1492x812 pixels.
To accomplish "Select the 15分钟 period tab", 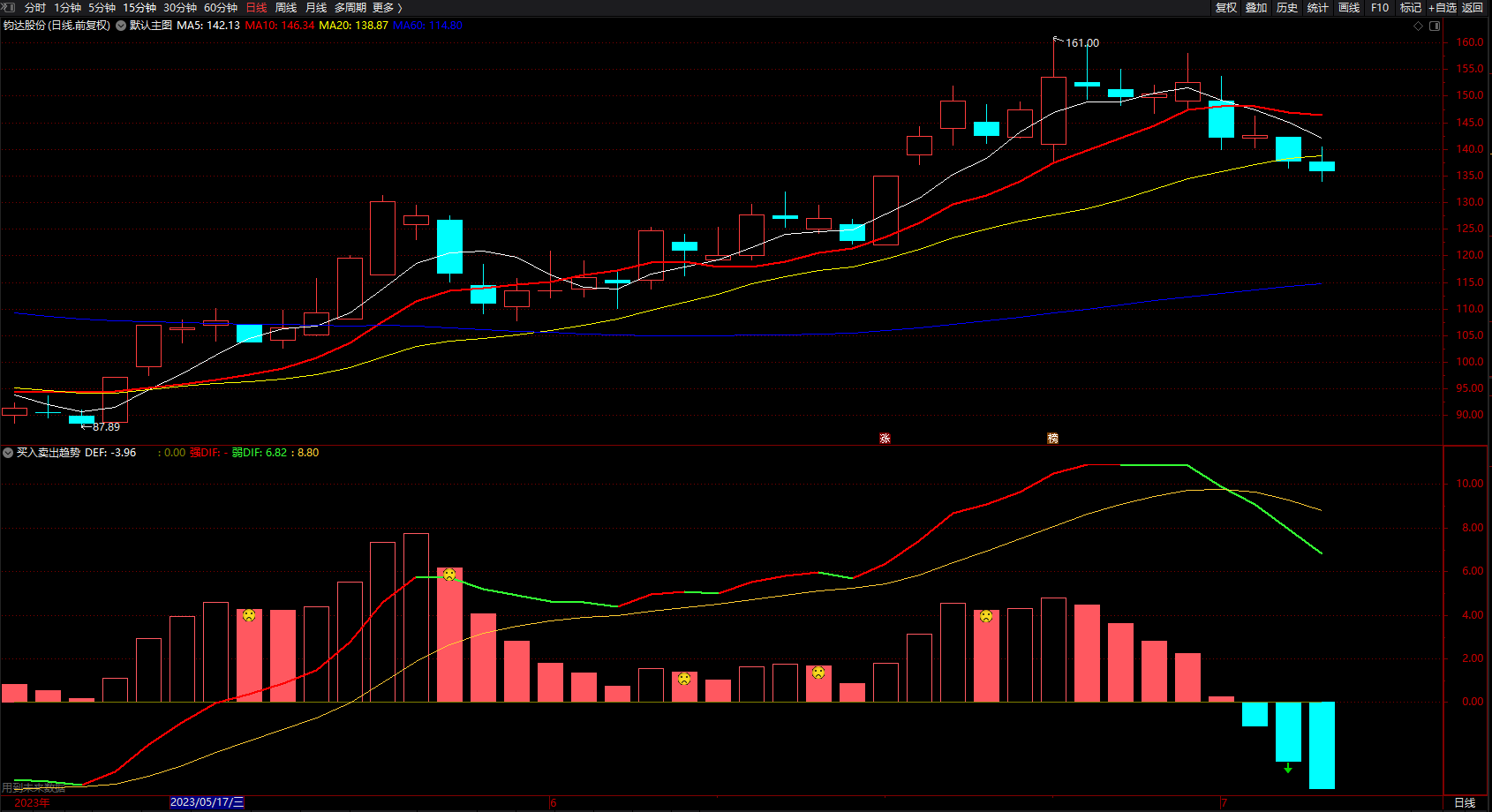I will click(x=139, y=7).
